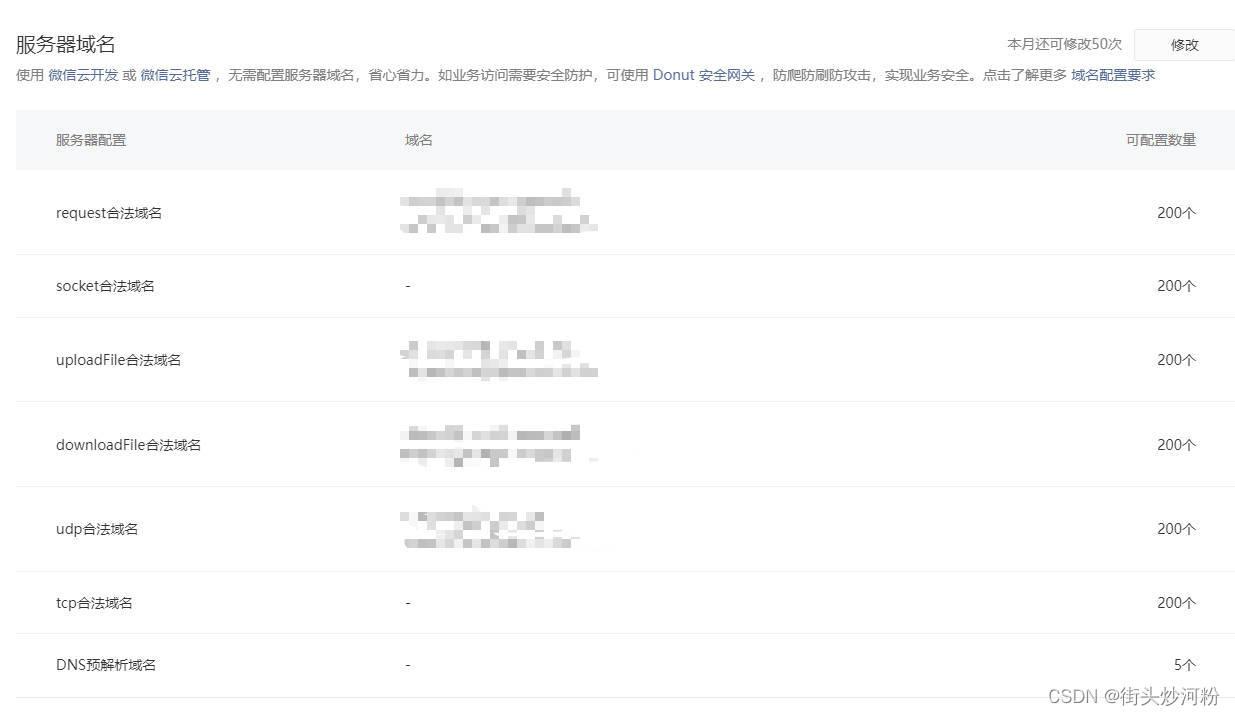The image size is (1235, 716).
Task: Open the 微信云托管 link
Action: (175, 75)
